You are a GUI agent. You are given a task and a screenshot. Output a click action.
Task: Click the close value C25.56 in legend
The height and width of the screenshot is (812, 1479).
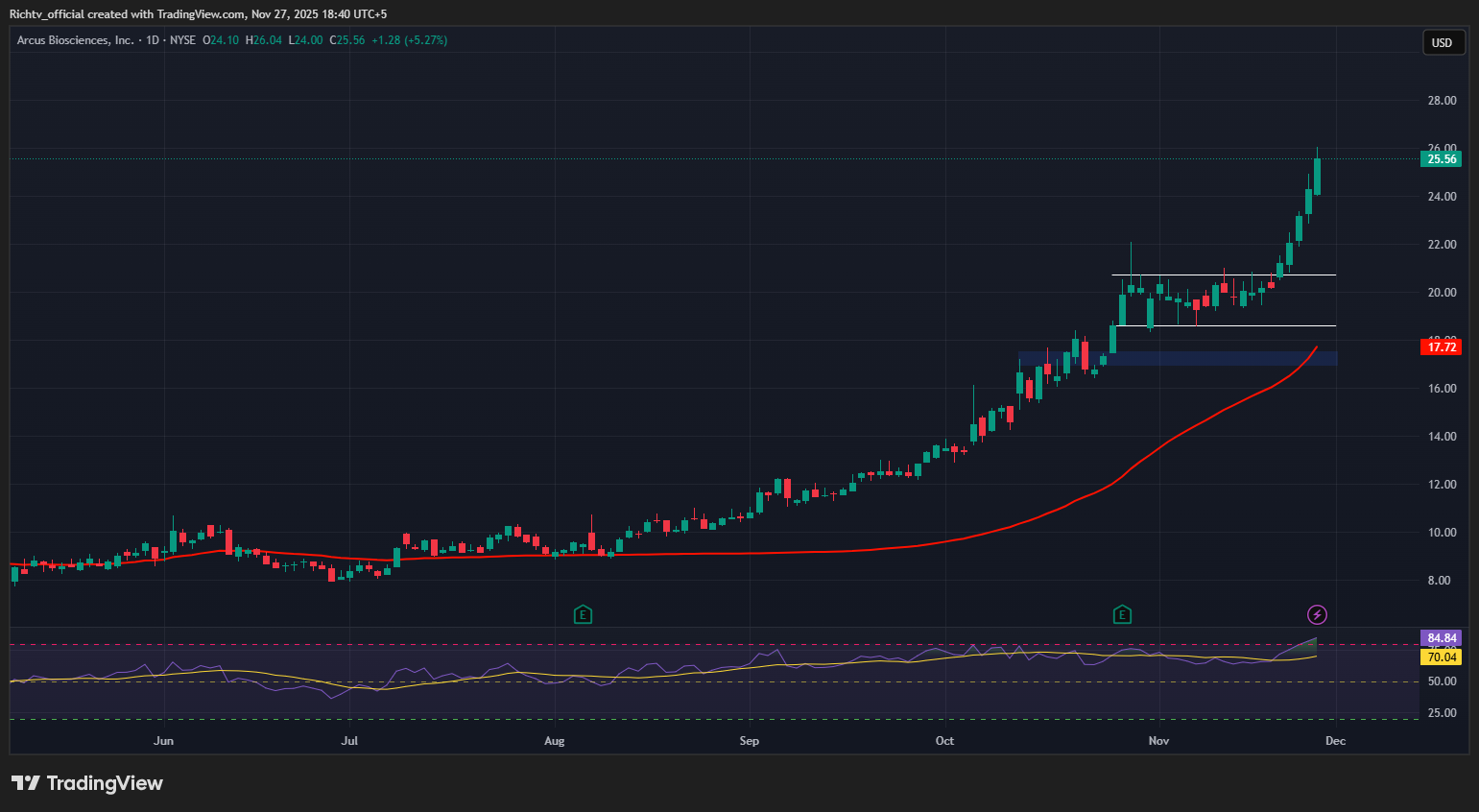347,40
